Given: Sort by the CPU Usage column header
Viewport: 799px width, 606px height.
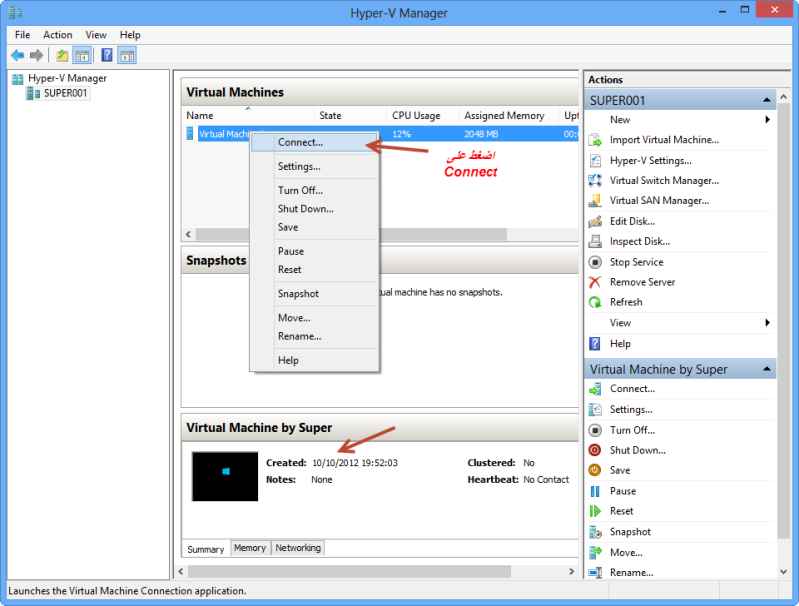Looking at the screenshot, I should [x=422, y=116].
